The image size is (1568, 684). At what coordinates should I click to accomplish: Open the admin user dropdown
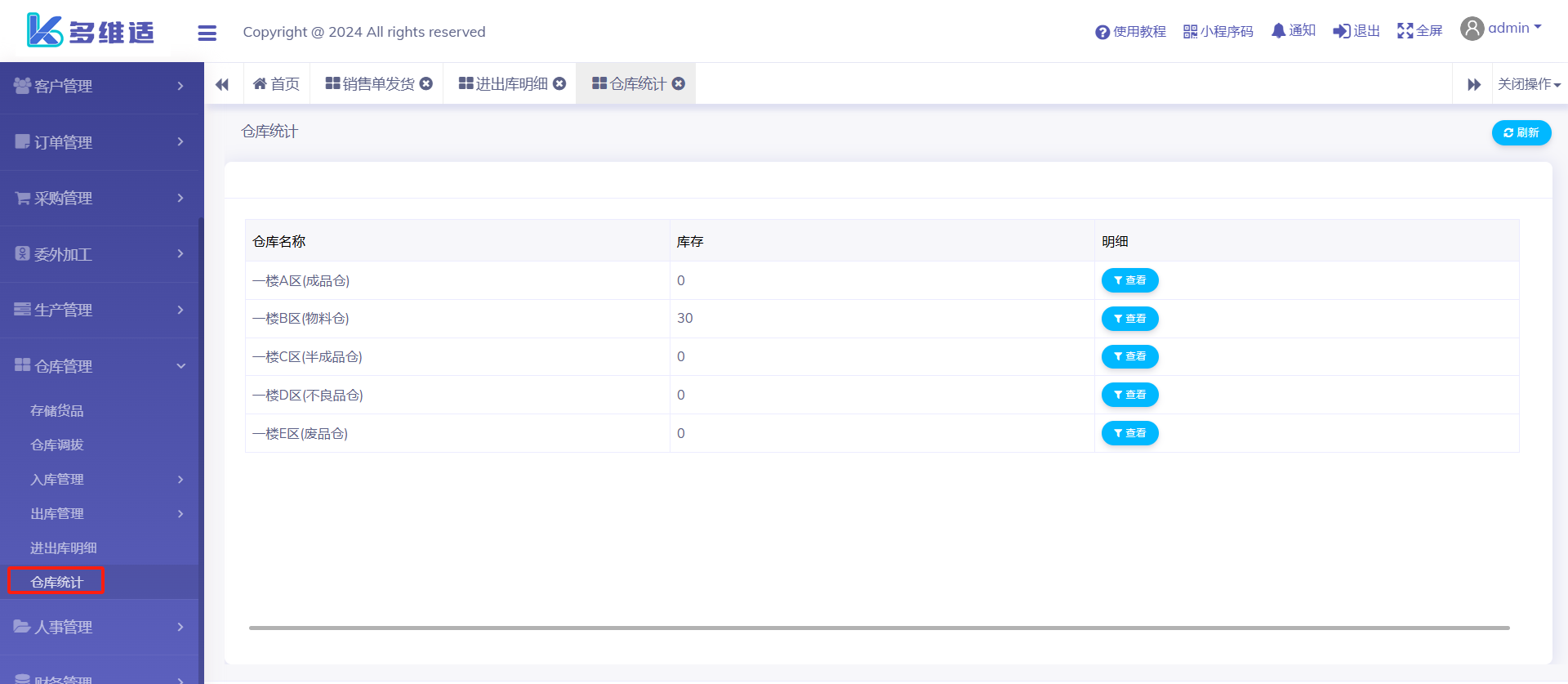coord(1501,29)
